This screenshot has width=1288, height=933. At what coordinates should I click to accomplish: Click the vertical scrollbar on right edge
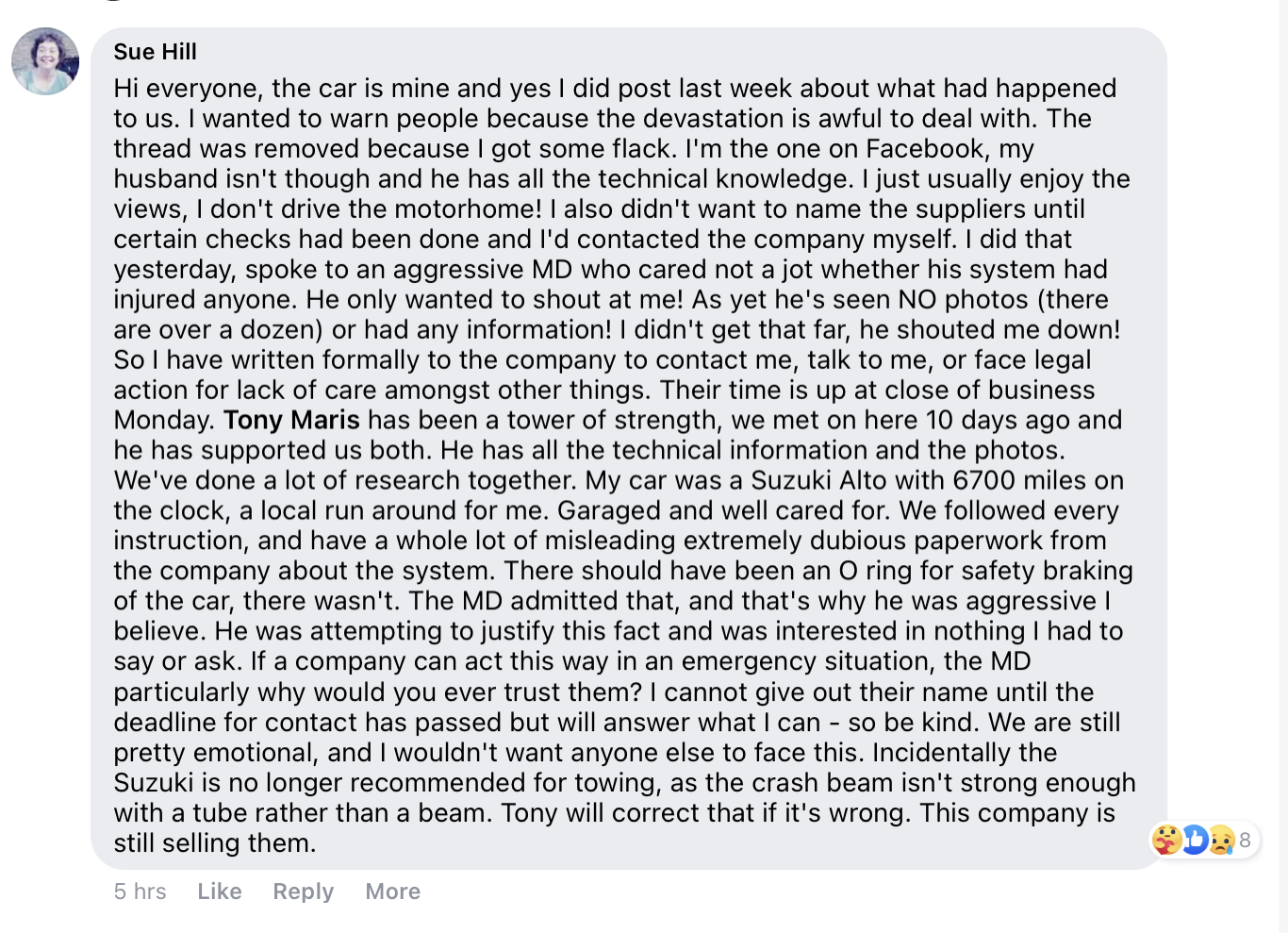[1283, 466]
